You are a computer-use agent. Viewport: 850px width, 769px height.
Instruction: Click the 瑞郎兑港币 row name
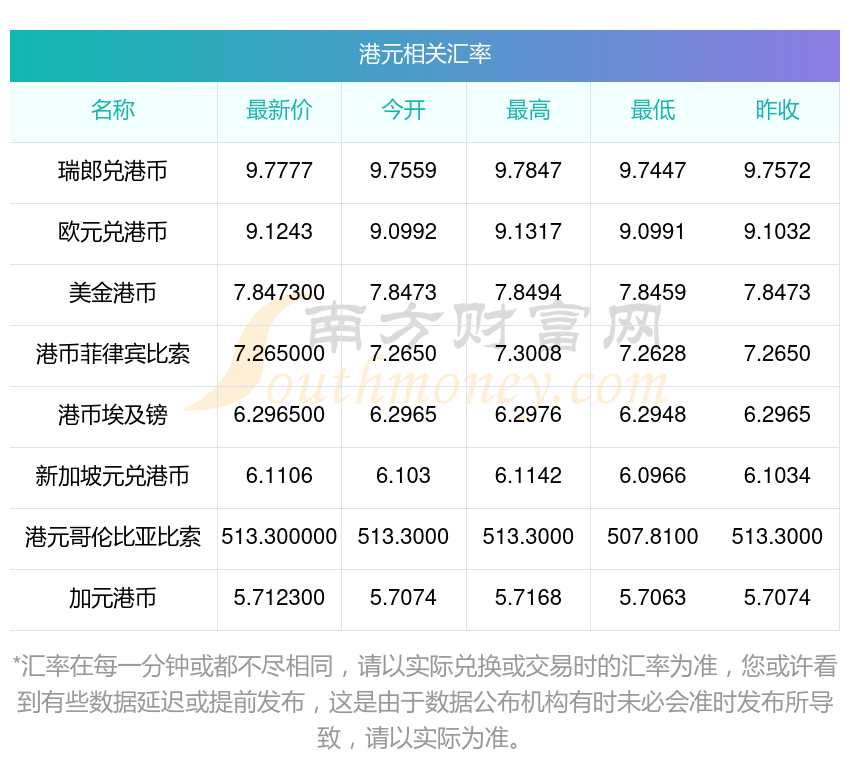pyautogui.click(x=113, y=171)
